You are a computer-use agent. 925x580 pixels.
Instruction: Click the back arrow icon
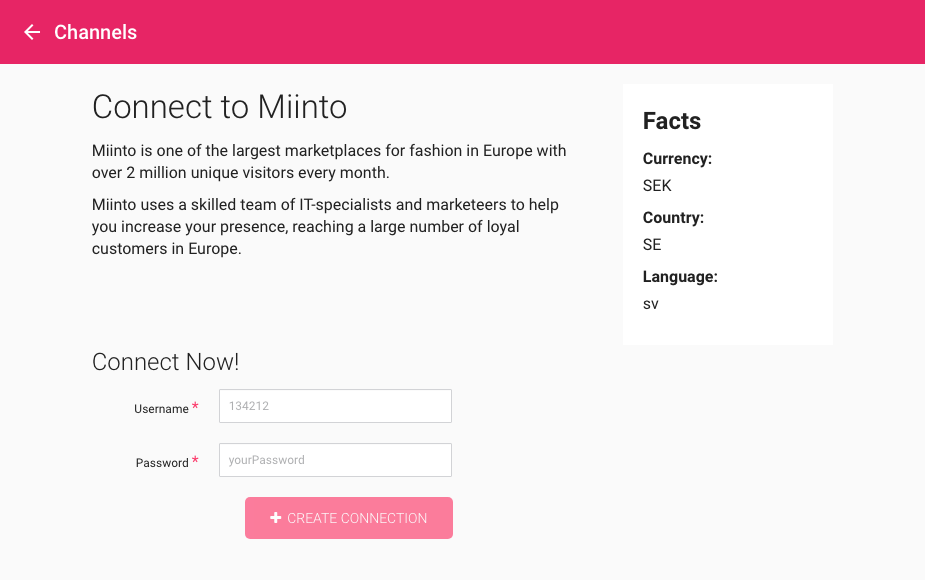click(32, 32)
